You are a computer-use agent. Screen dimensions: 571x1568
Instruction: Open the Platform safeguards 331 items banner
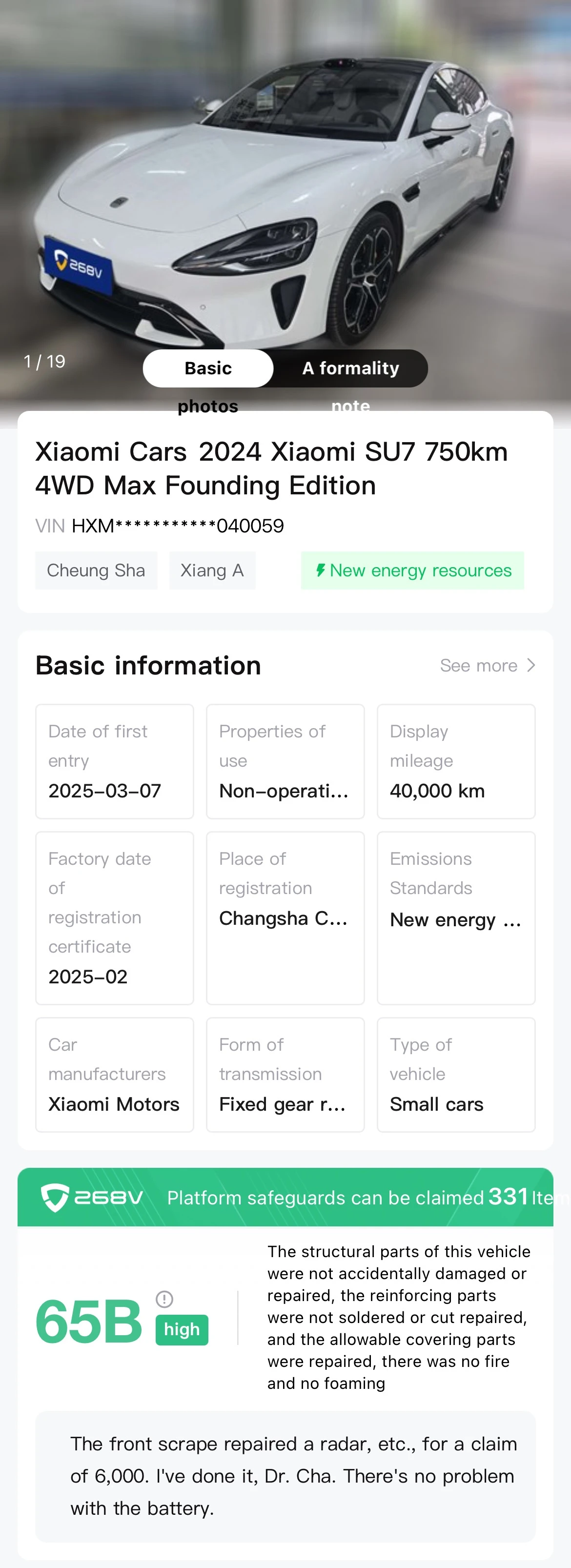pyautogui.click(x=285, y=1197)
